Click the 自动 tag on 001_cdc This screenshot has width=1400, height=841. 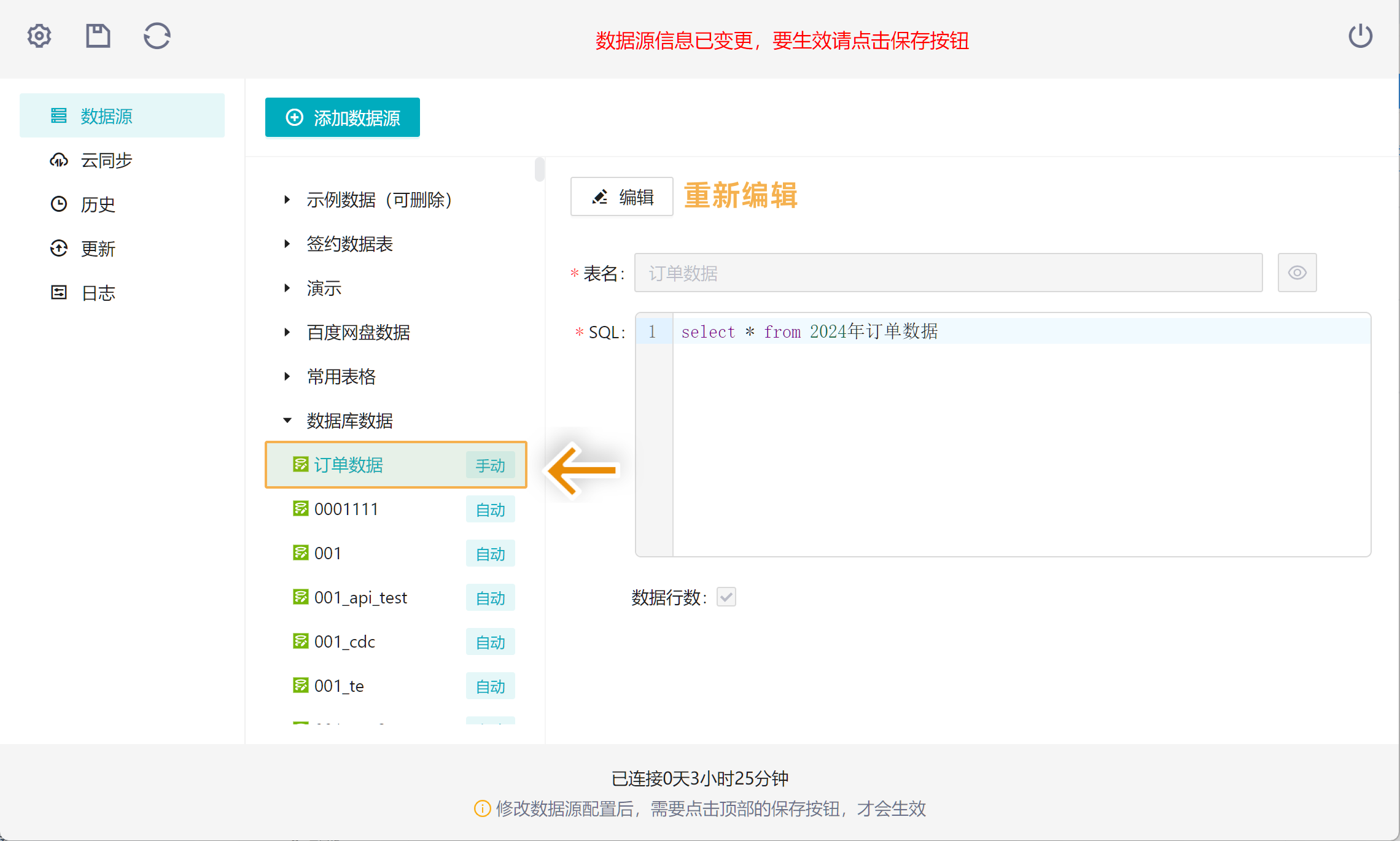pos(490,642)
